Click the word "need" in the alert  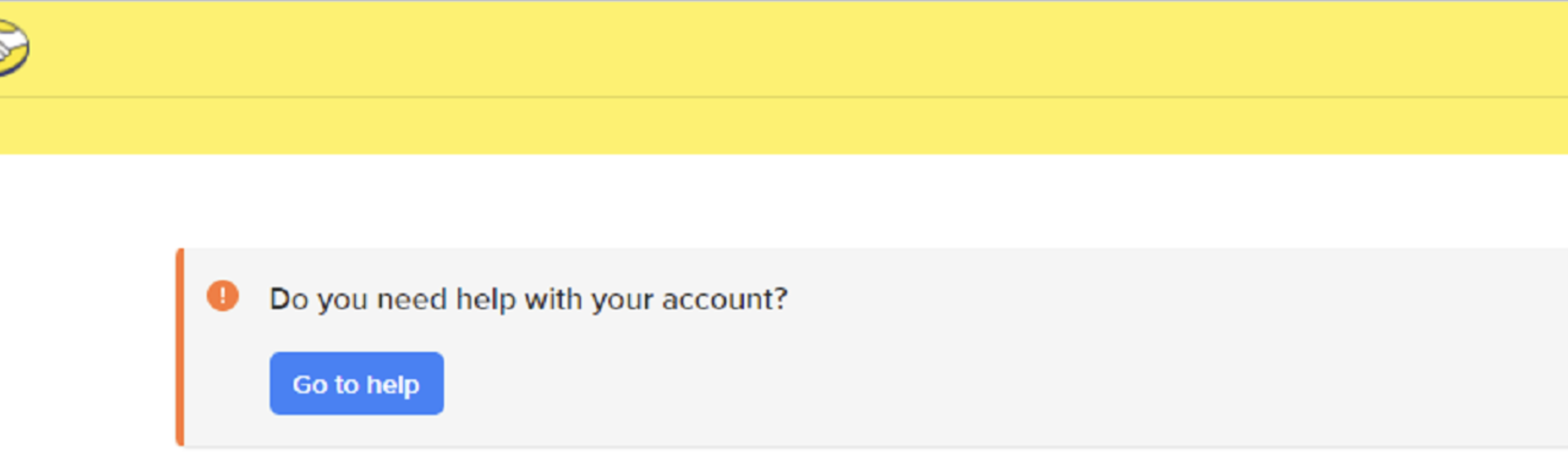tap(412, 299)
